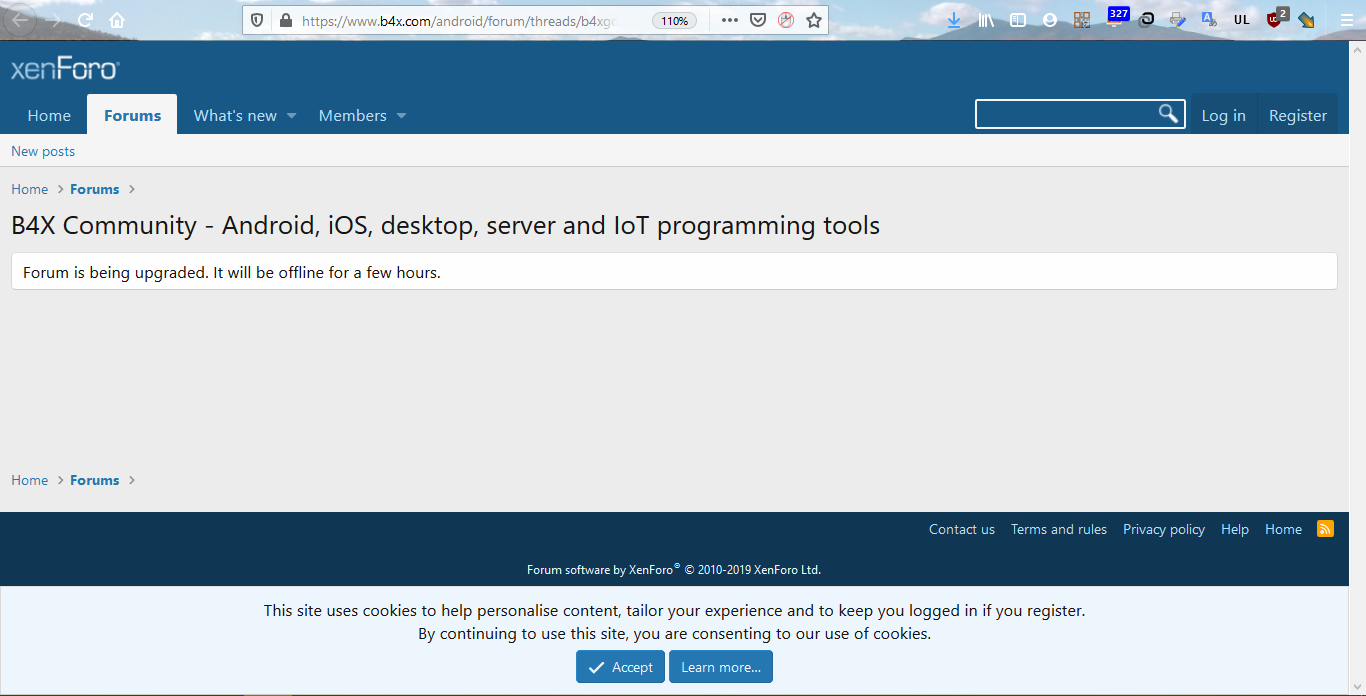Open page actions three-dot menu
Image resolution: width=1366 pixels, height=696 pixels.
pos(730,20)
